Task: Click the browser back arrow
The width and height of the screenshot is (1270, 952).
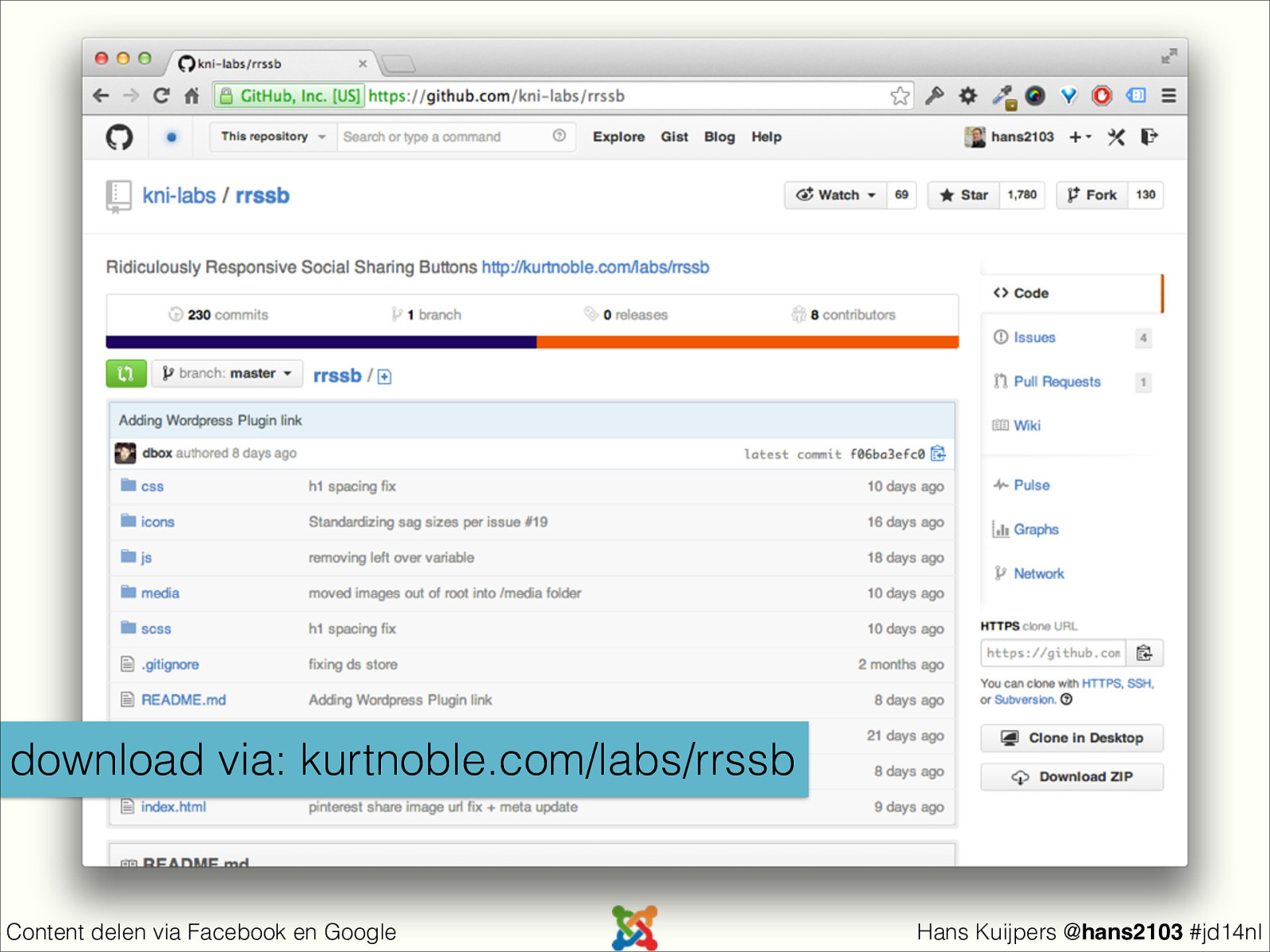Action: (101, 96)
